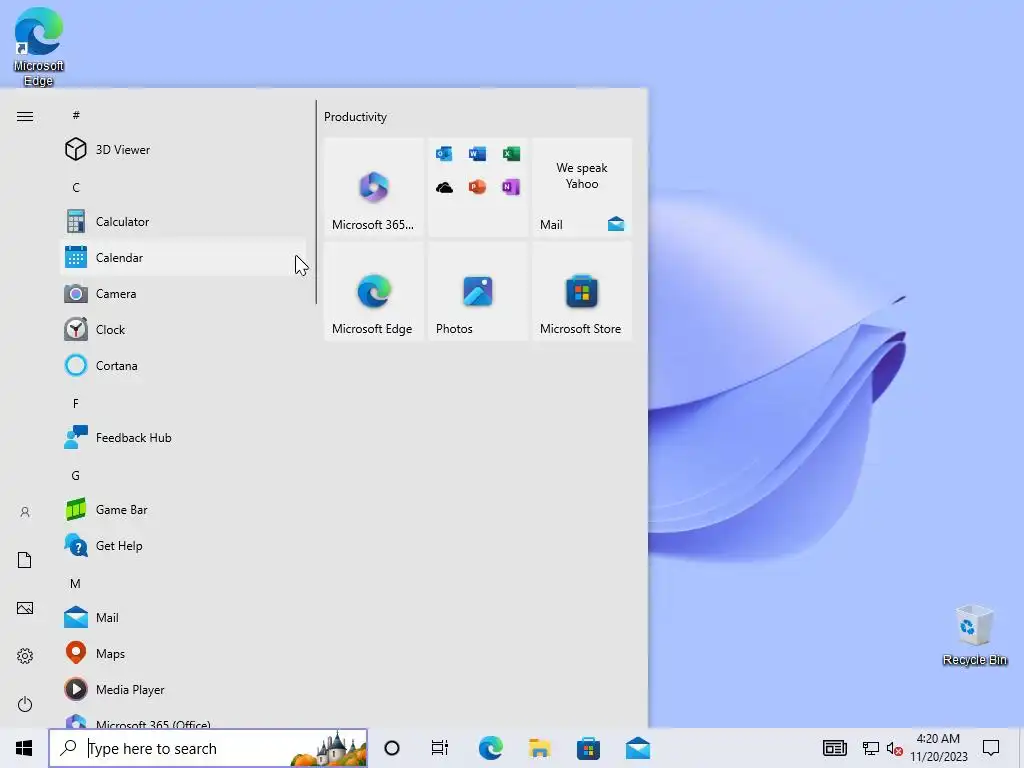The image size is (1024, 768).
Task: Launch the Photos tile
Action: coord(477,291)
